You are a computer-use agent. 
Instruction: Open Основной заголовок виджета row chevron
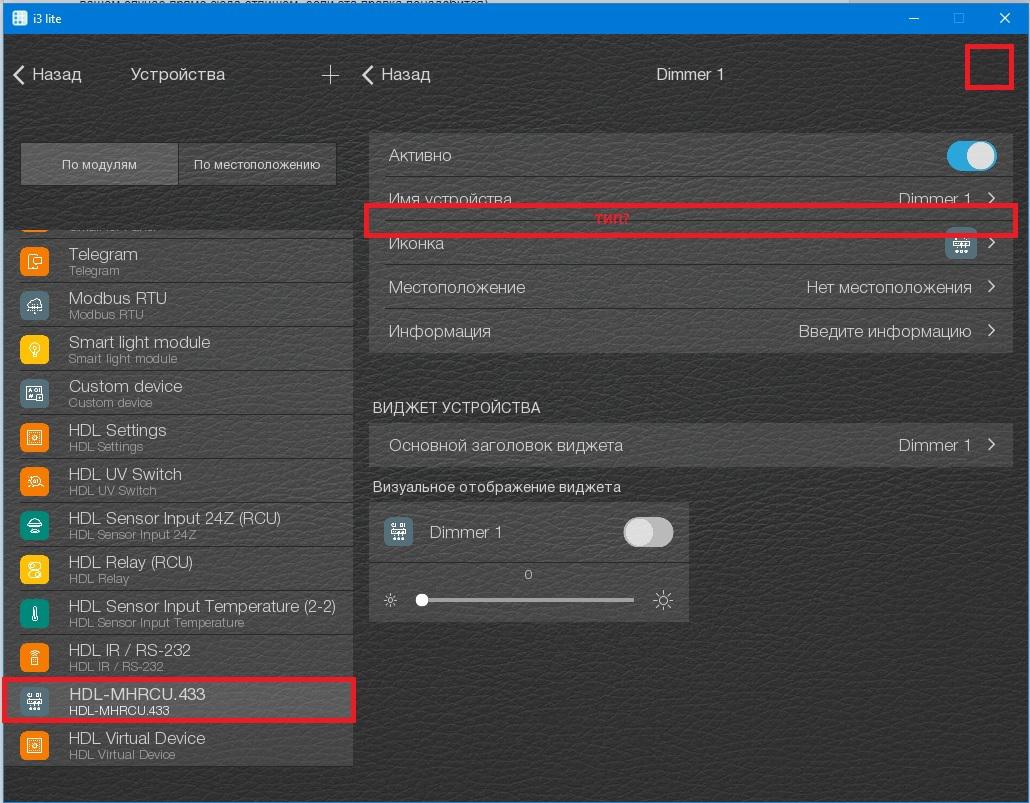click(x=991, y=445)
